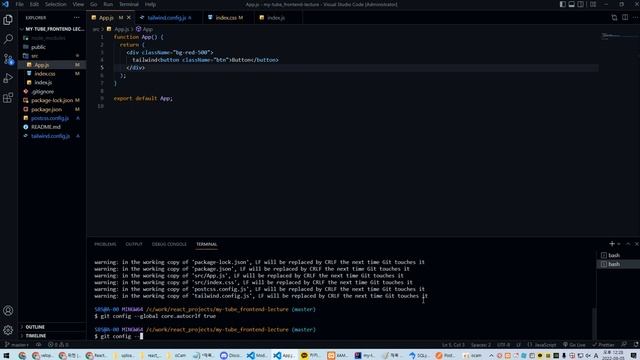Open postcss.config.js in explorer

(50, 118)
